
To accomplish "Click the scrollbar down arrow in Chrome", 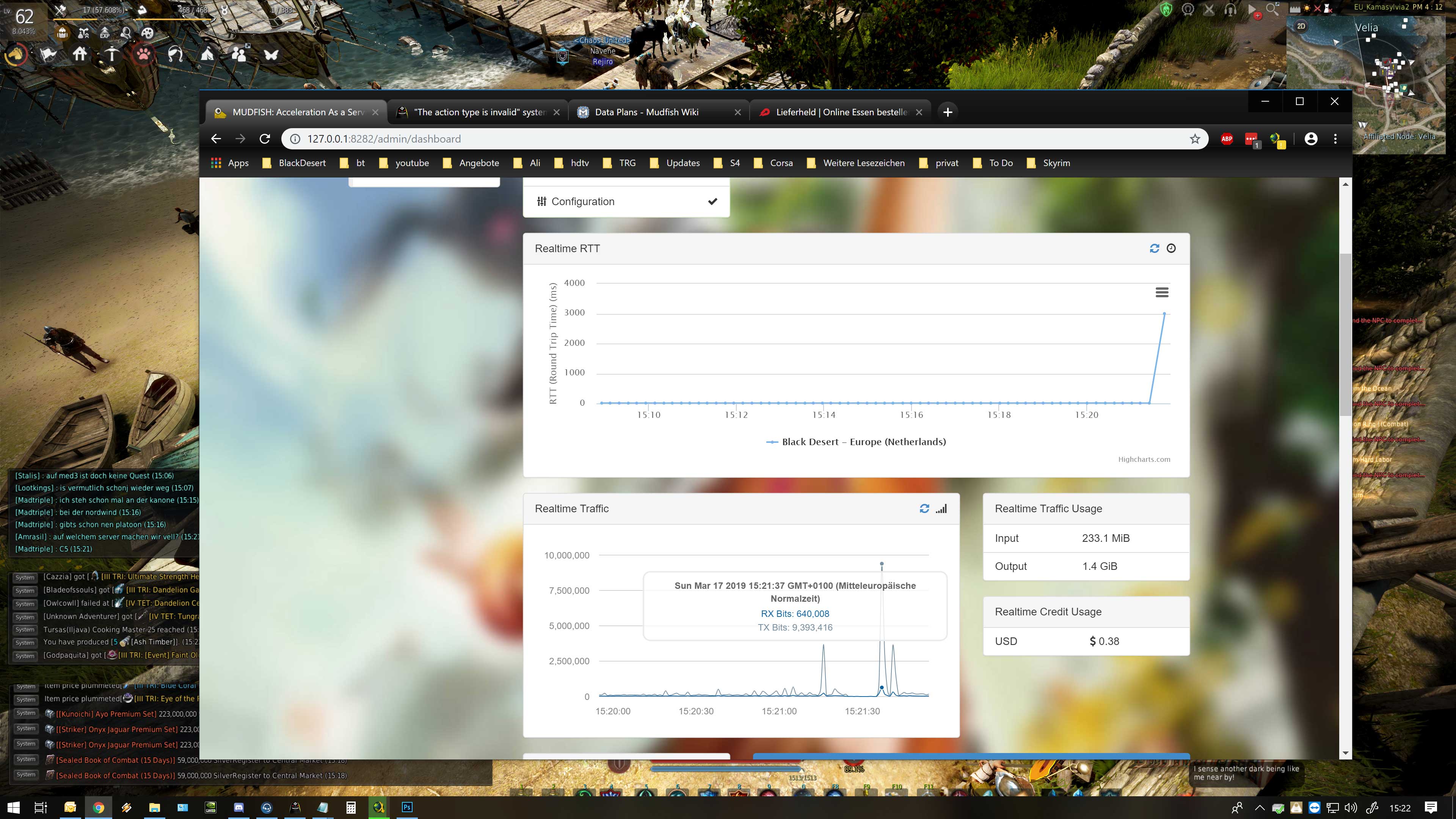I will 1345,753.
